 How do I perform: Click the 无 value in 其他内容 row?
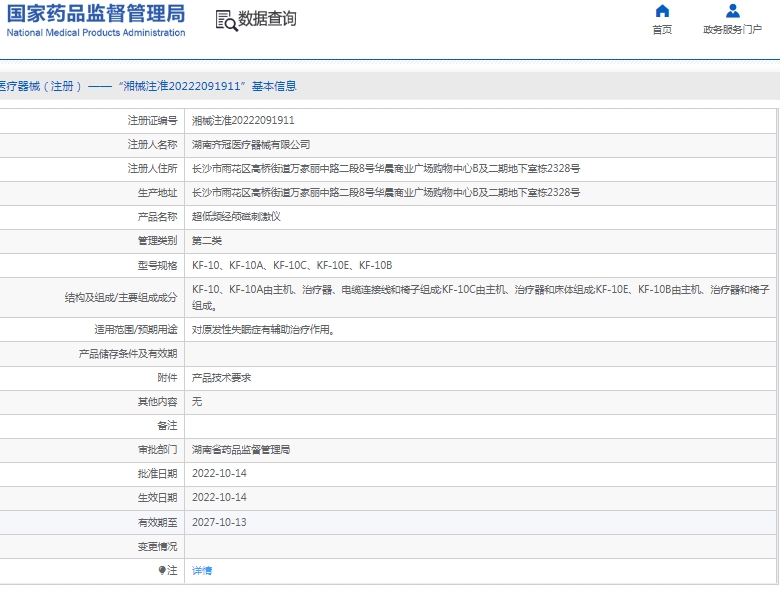(197, 401)
